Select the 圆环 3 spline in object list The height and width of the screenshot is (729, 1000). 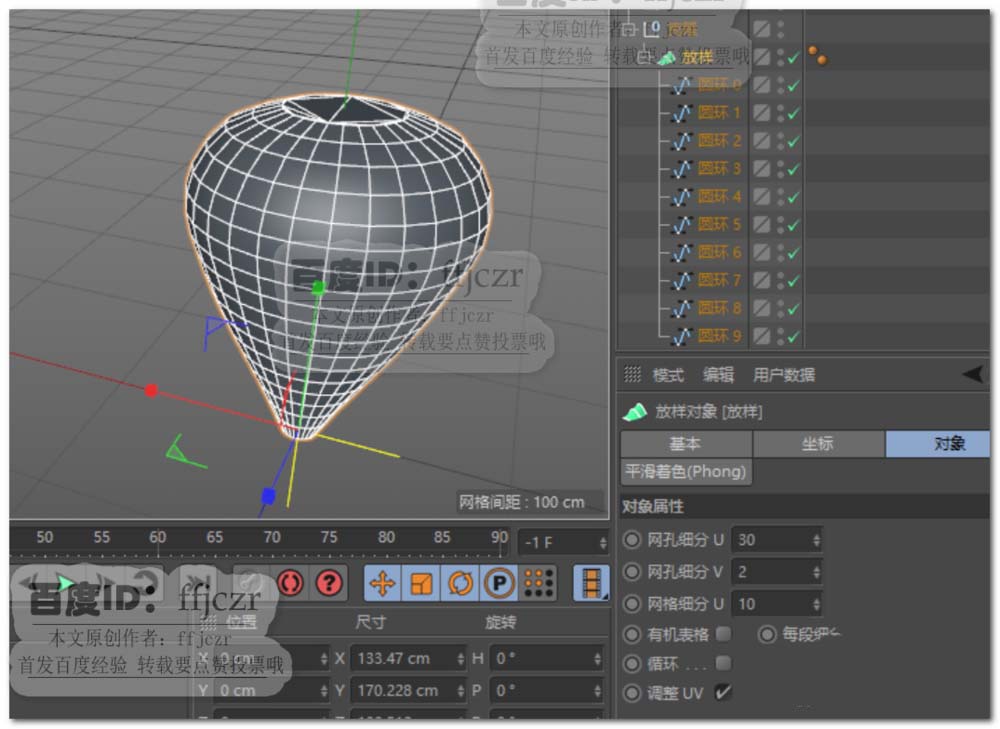[x=719, y=169]
